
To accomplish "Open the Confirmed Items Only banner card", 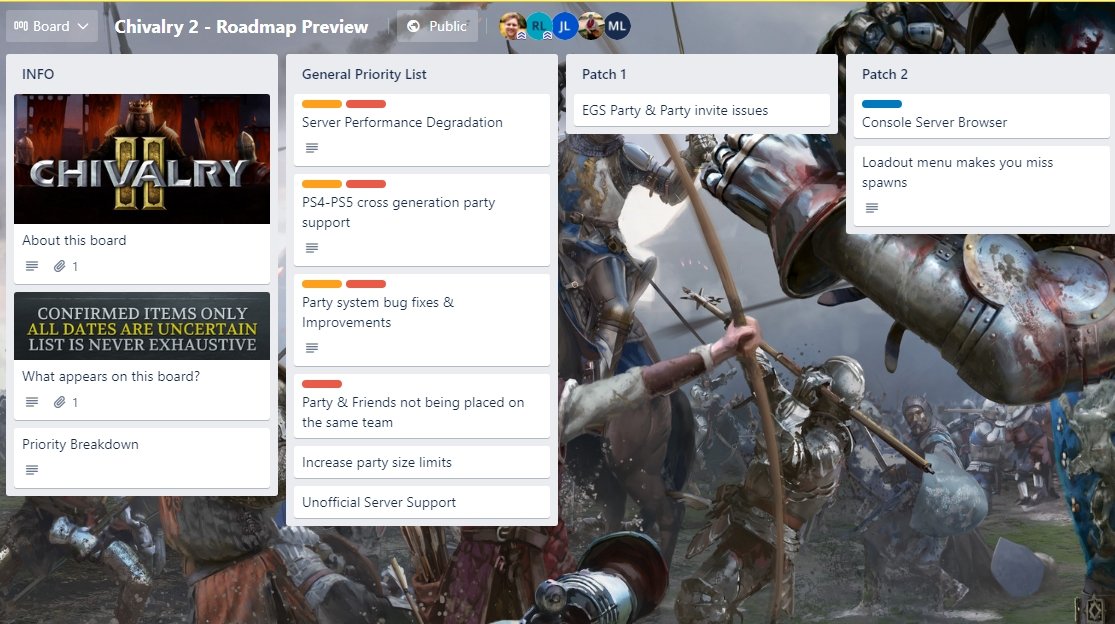I will (x=142, y=326).
